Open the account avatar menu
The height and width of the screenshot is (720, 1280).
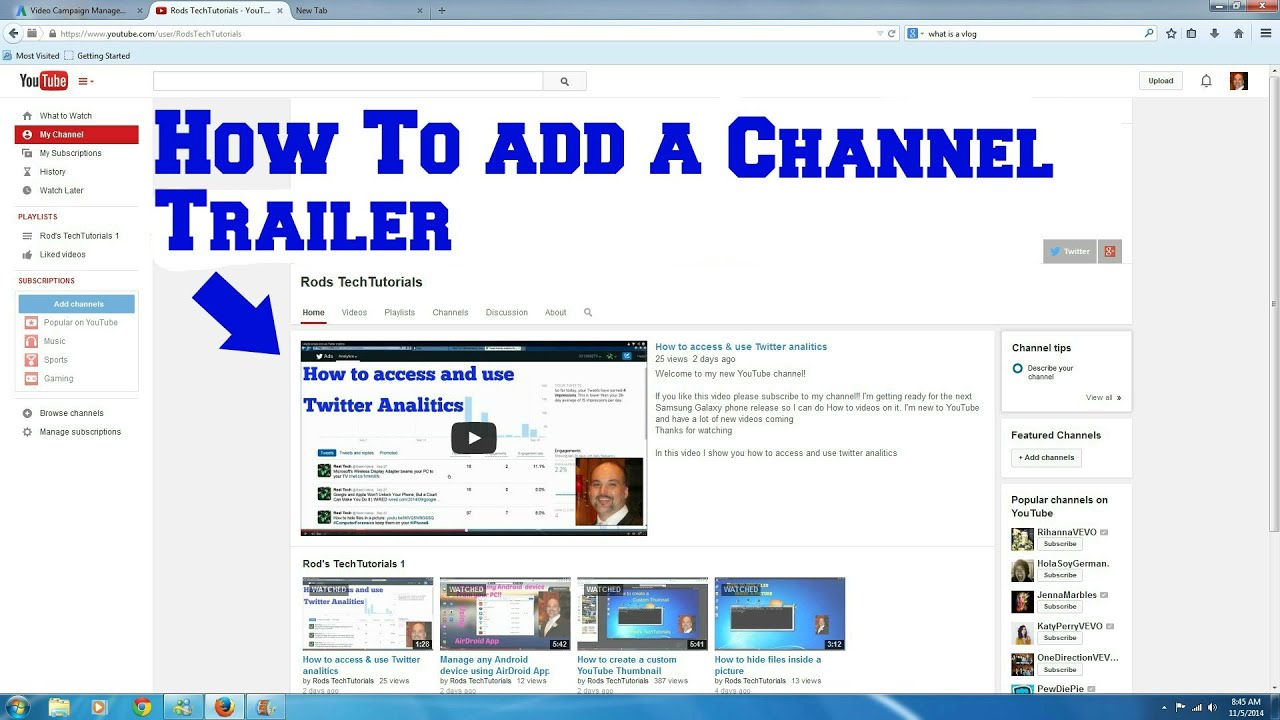coord(1238,81)
